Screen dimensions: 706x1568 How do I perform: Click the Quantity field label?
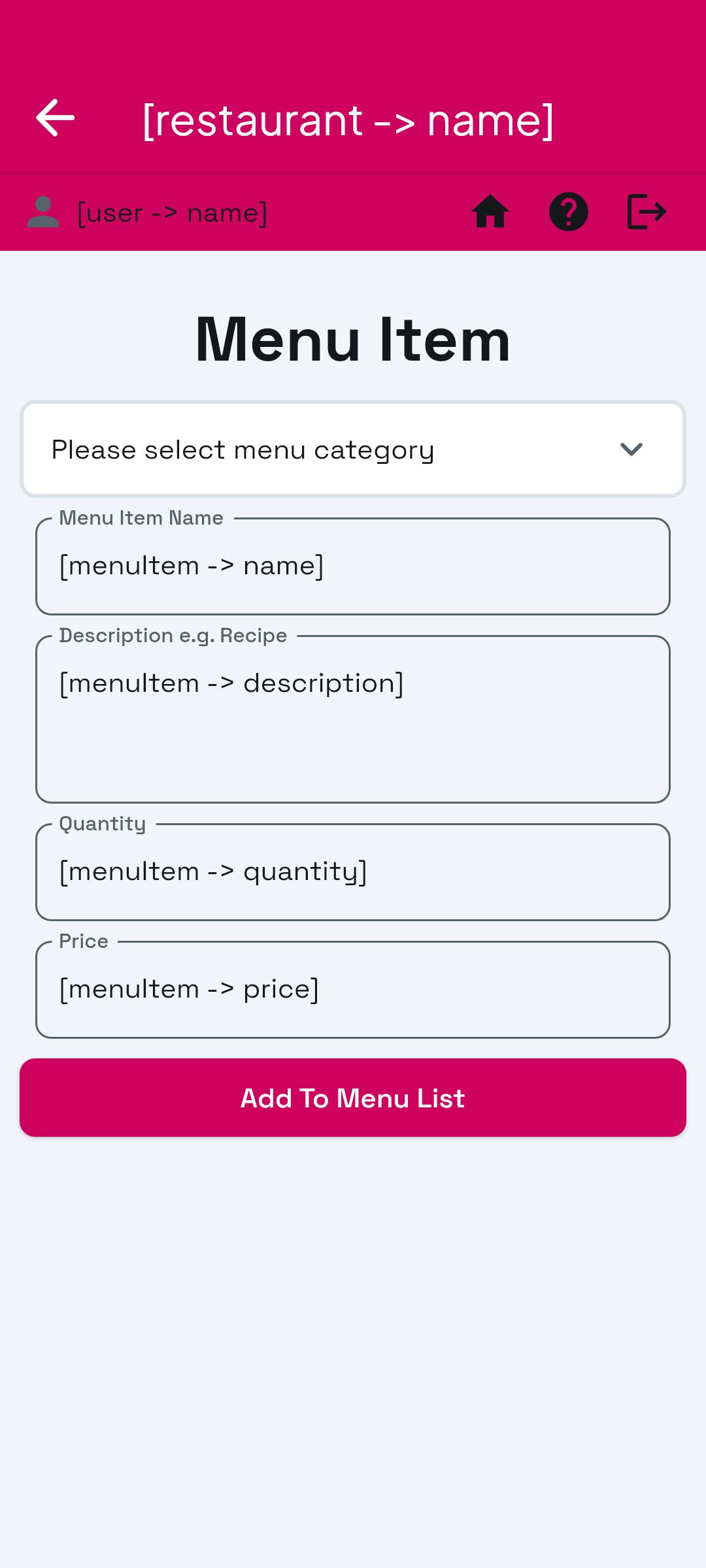click(x=103, y=824)
